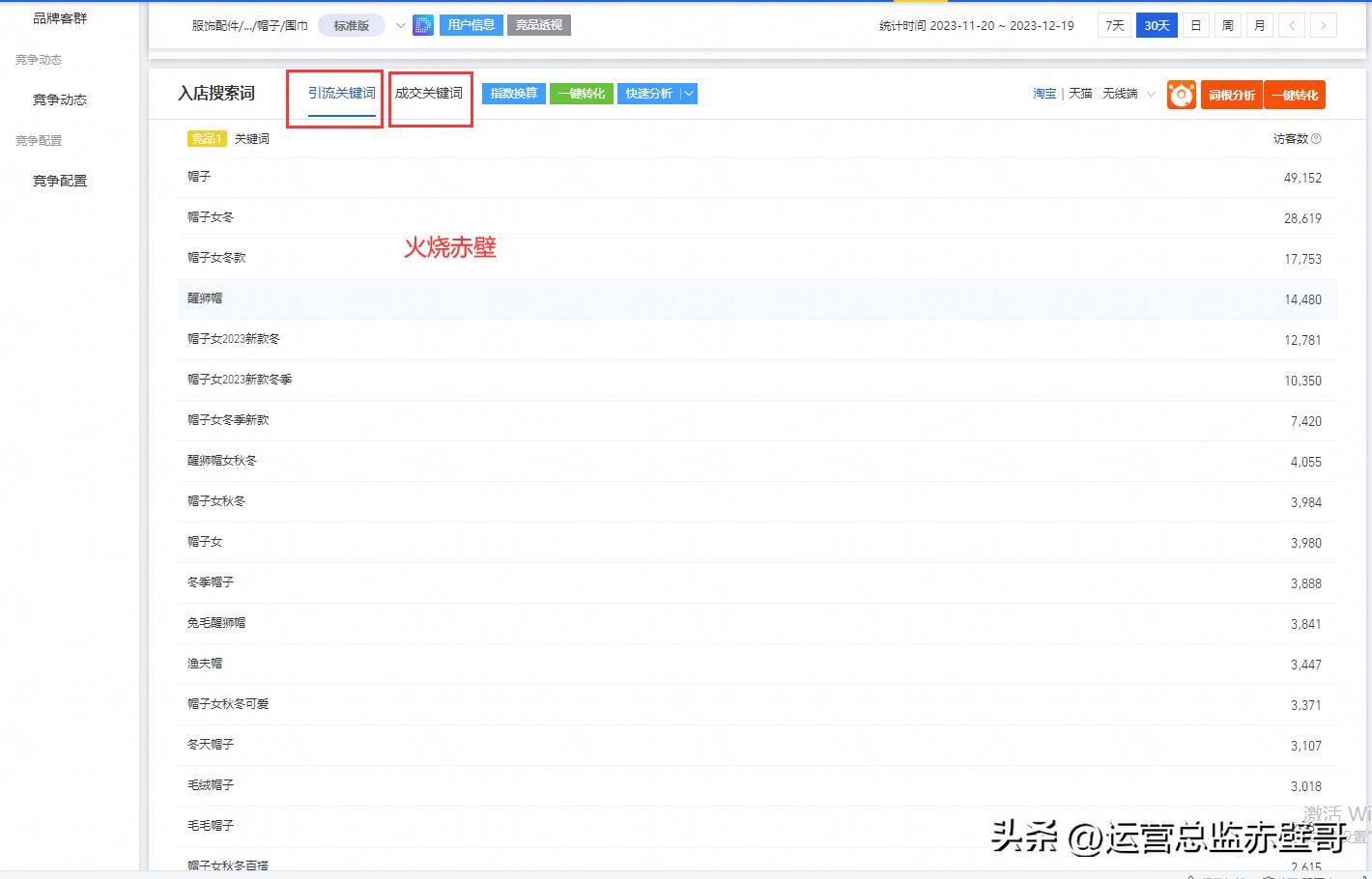Go to previous period with left arrow
Image resolution: width=1372 pixels, height=879 pixels.
point(1292,26)
